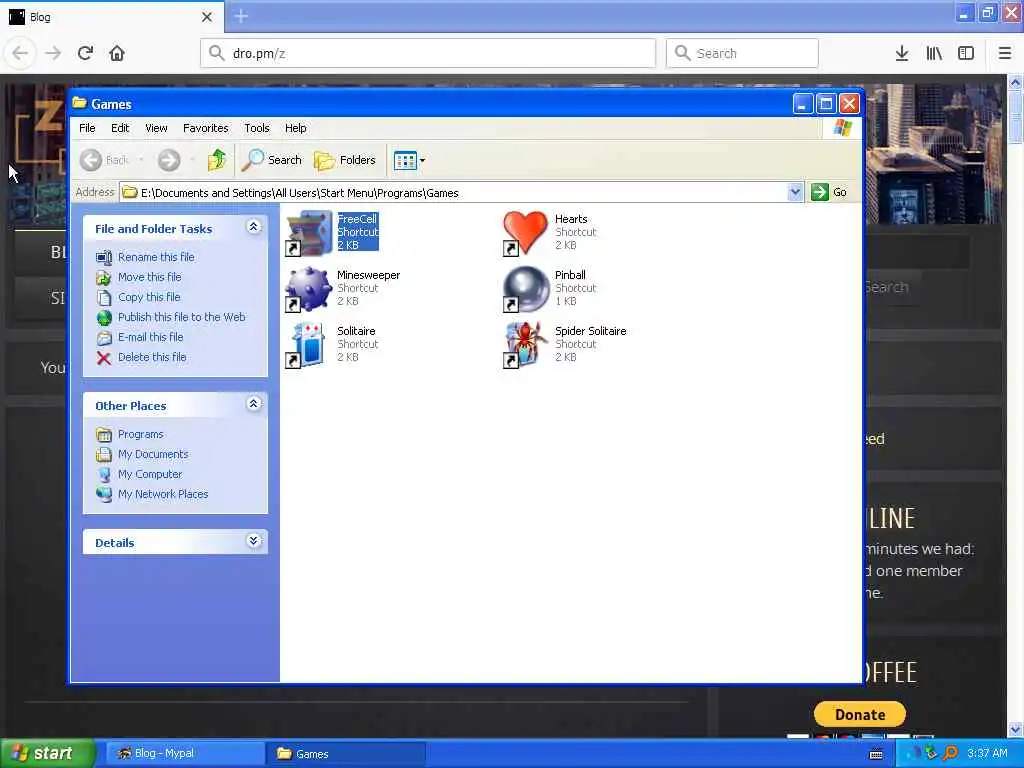This screenshot has width=1024, height=768.
Task: Open My Documents in Other Places
Action: coord(153,455)
